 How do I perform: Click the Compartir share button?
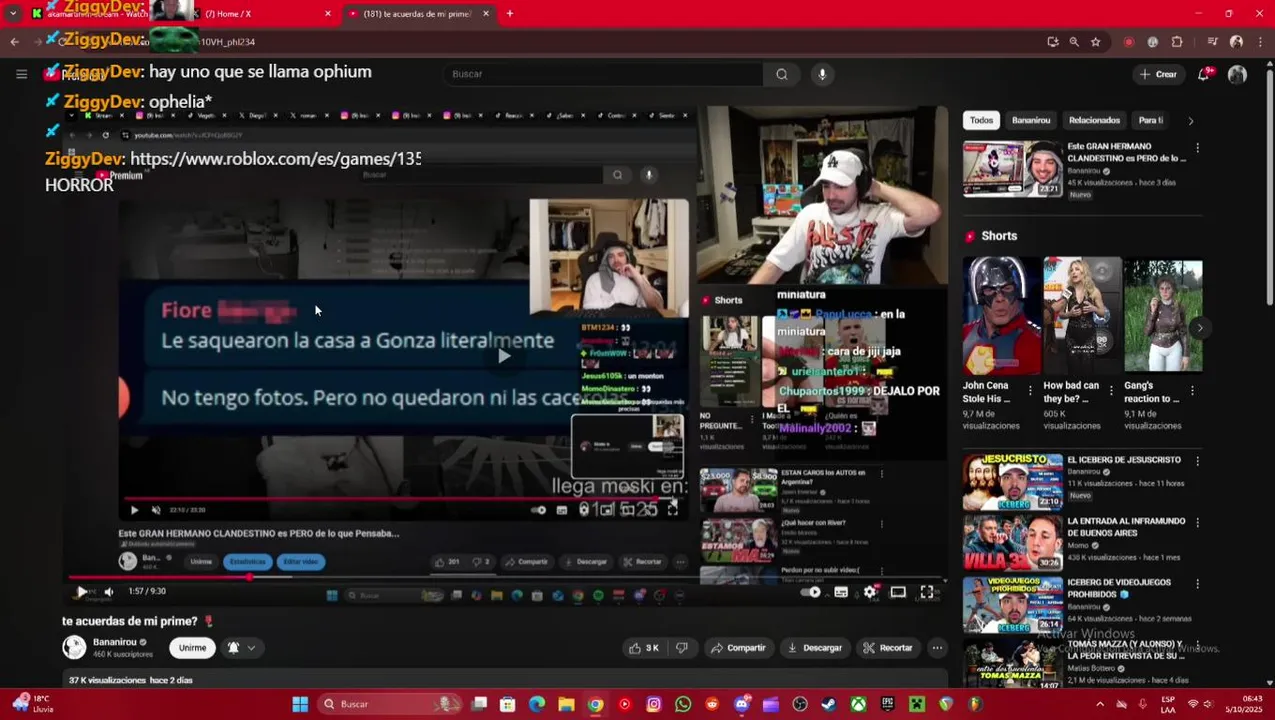pos(738,648)
